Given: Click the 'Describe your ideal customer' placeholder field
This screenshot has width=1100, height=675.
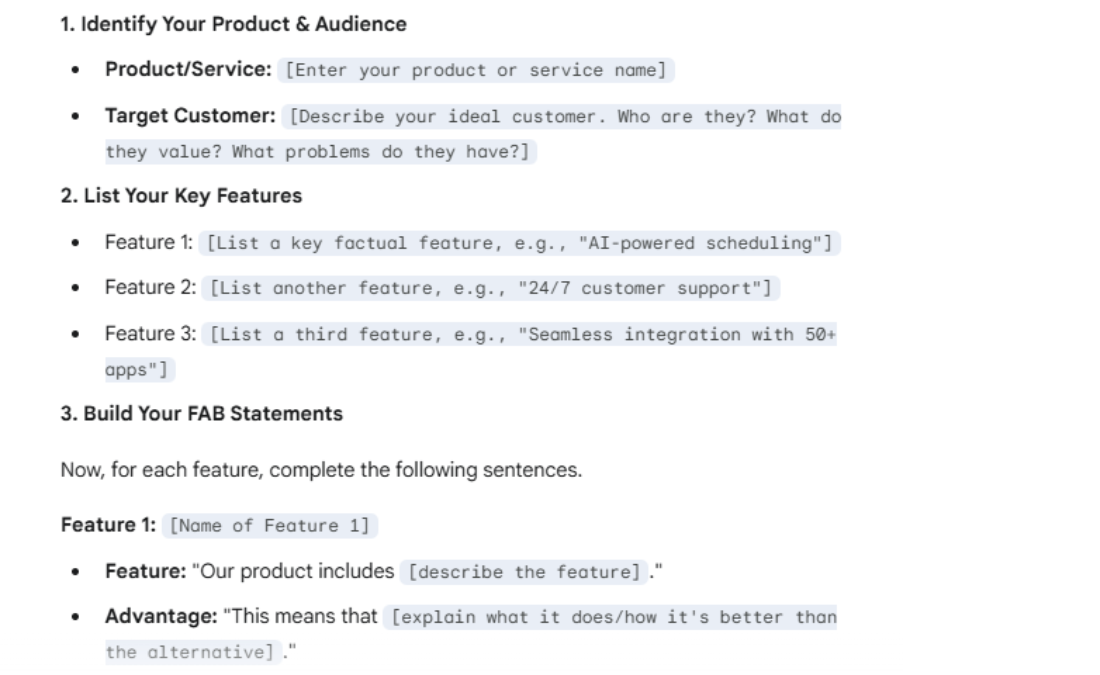Looking at the screenshot, I should pyautogui.click(x=563, y=117).
